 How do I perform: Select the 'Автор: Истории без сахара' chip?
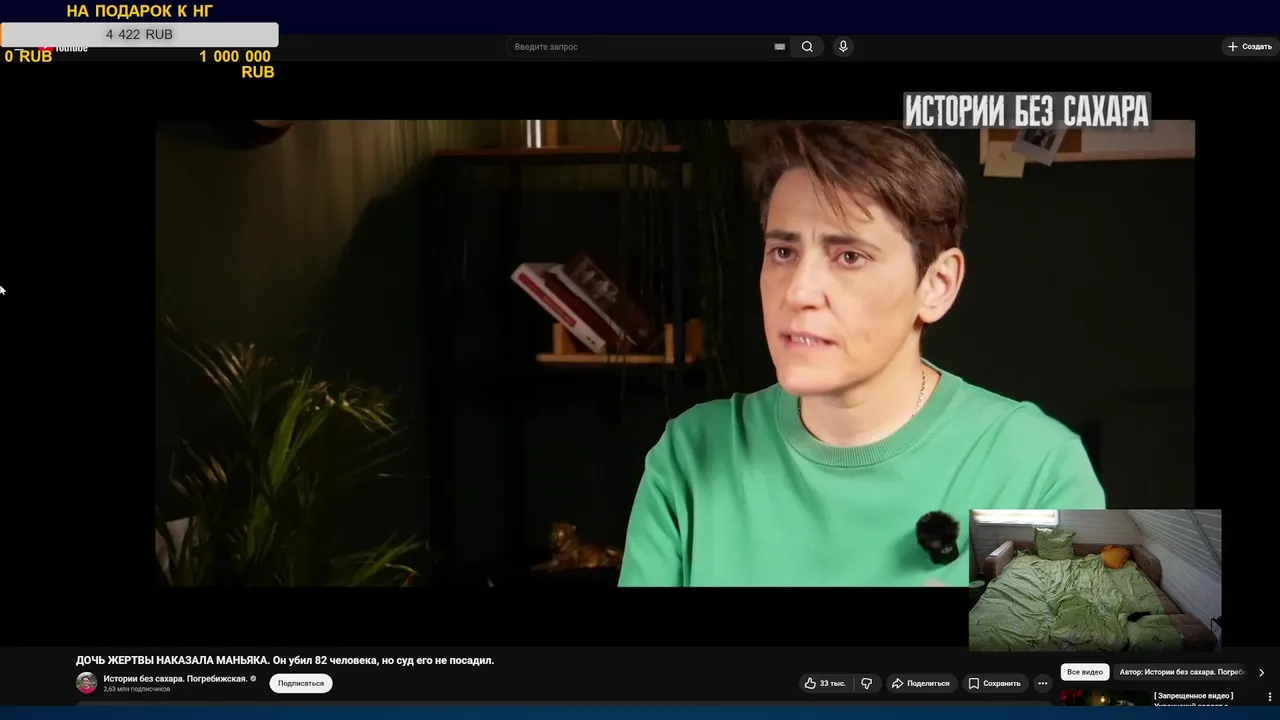pos(1181,672)
